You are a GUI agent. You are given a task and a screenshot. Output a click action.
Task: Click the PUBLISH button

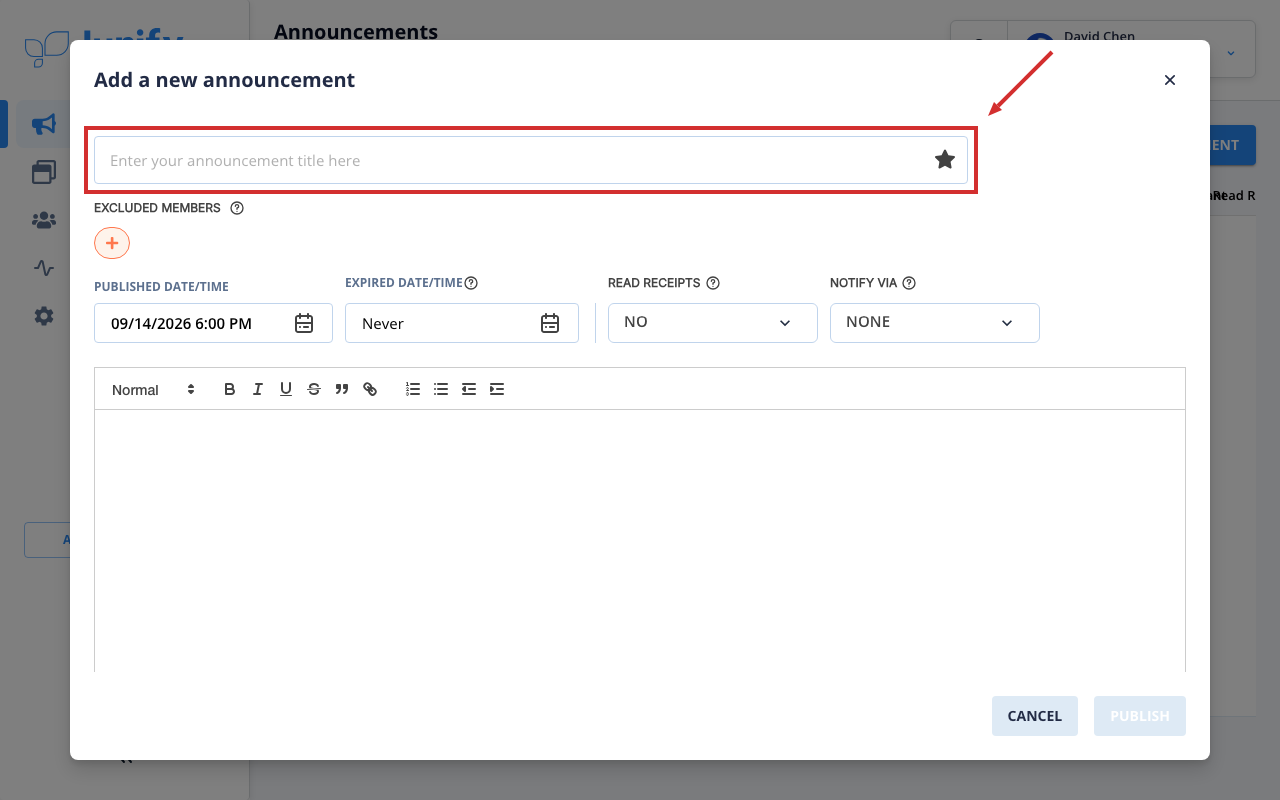[1140, 716]
